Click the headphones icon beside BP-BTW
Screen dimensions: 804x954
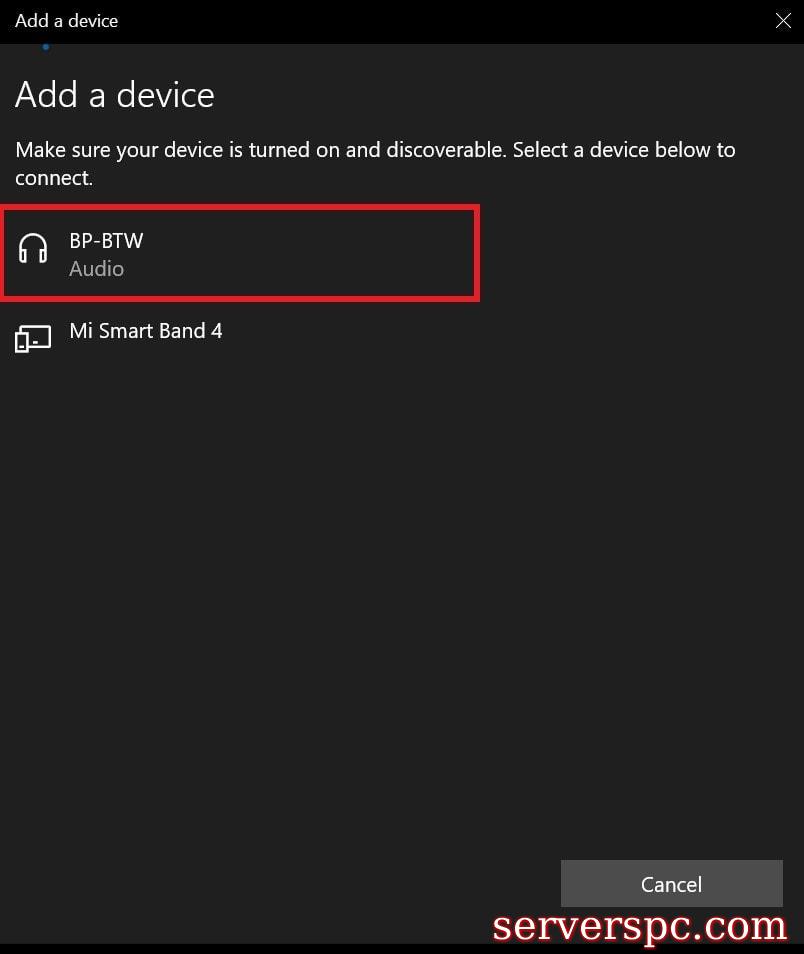coord(33,248)
